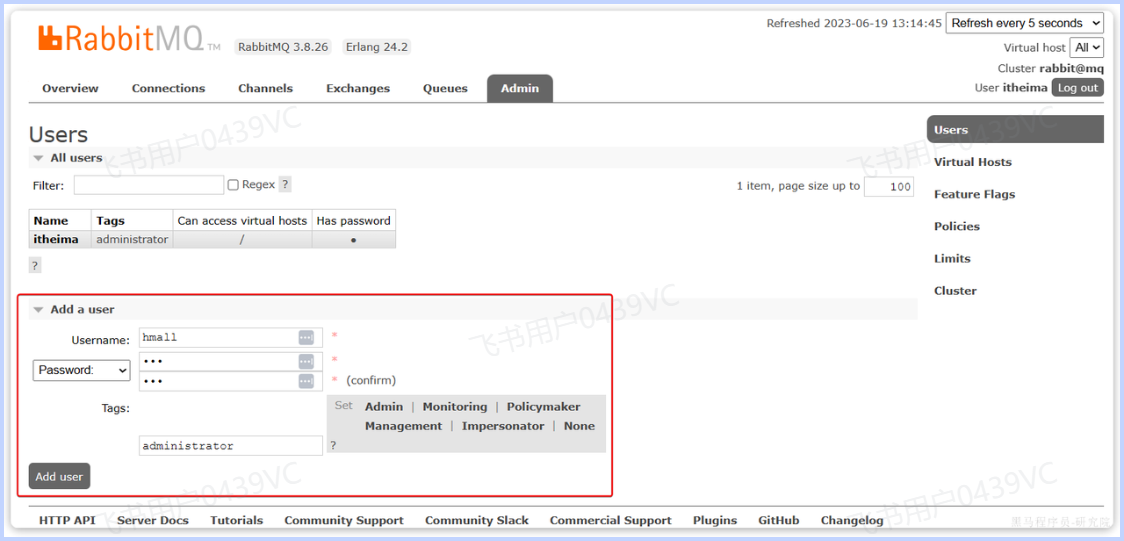
Task: Set the None tag
Action: (x=579, y=426)
